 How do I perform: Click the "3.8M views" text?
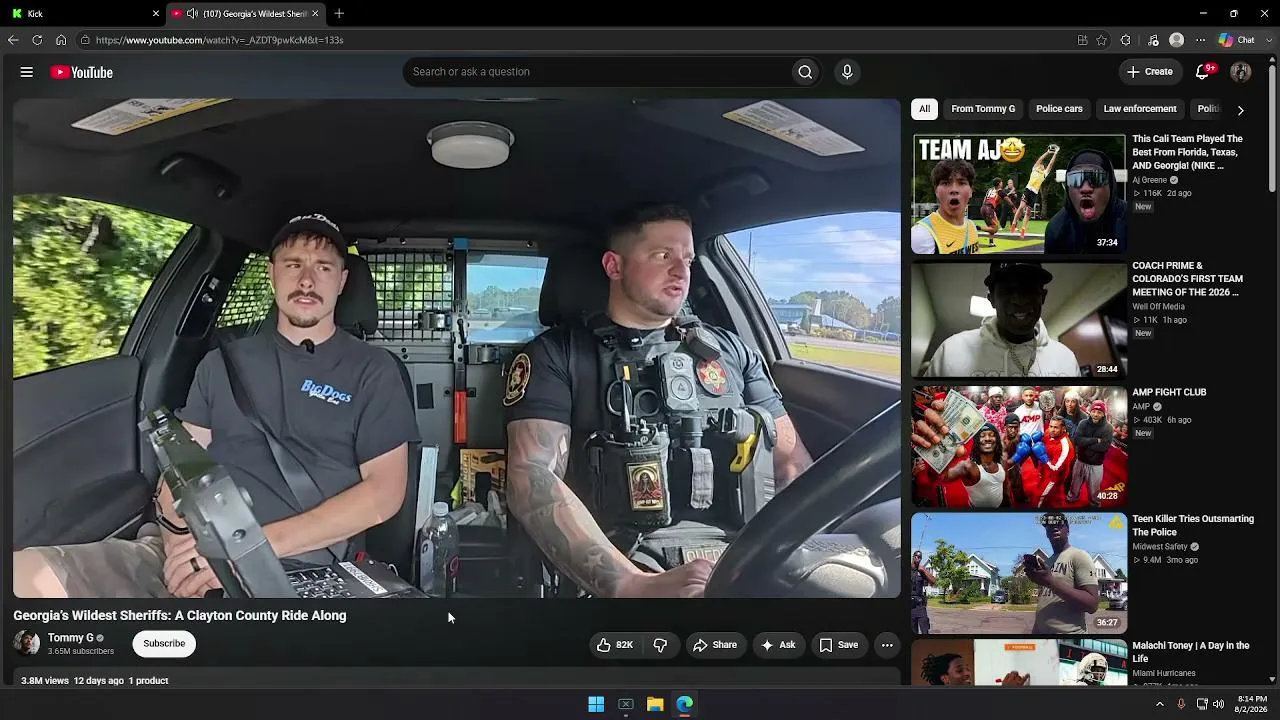click(x=45, y=681)
